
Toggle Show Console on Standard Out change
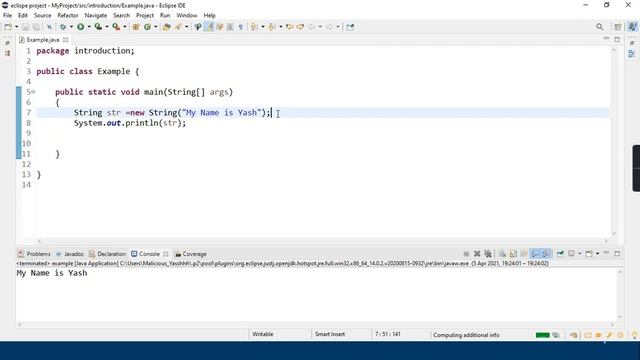(535, 254)
